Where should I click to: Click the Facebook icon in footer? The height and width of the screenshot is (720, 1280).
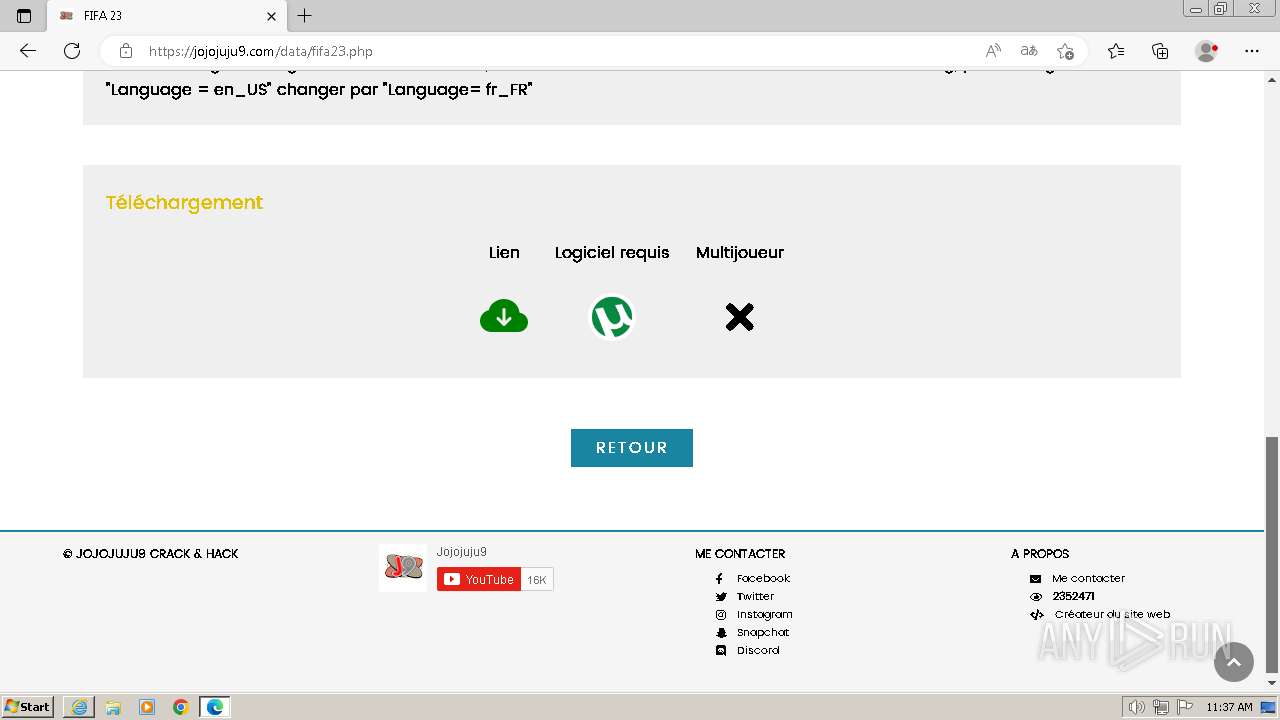point(719,579)
